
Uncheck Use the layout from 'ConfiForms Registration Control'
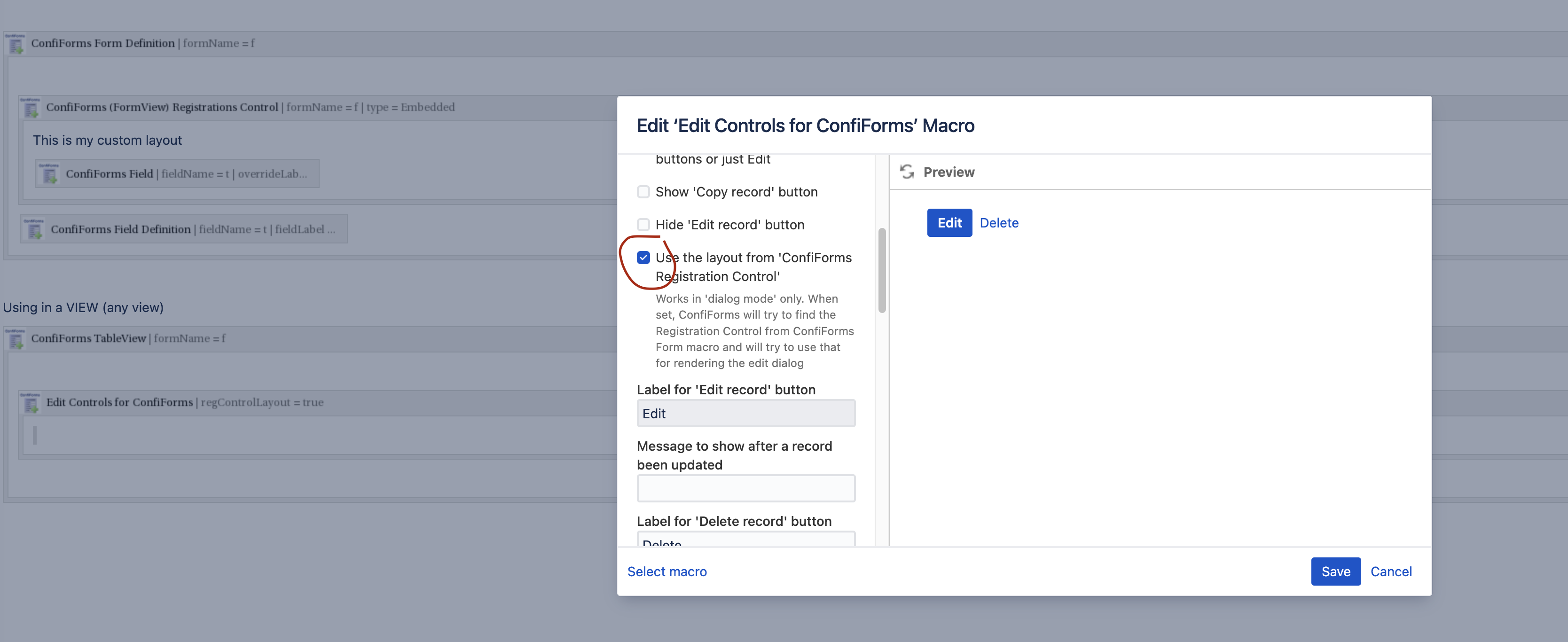click(643, 258)
